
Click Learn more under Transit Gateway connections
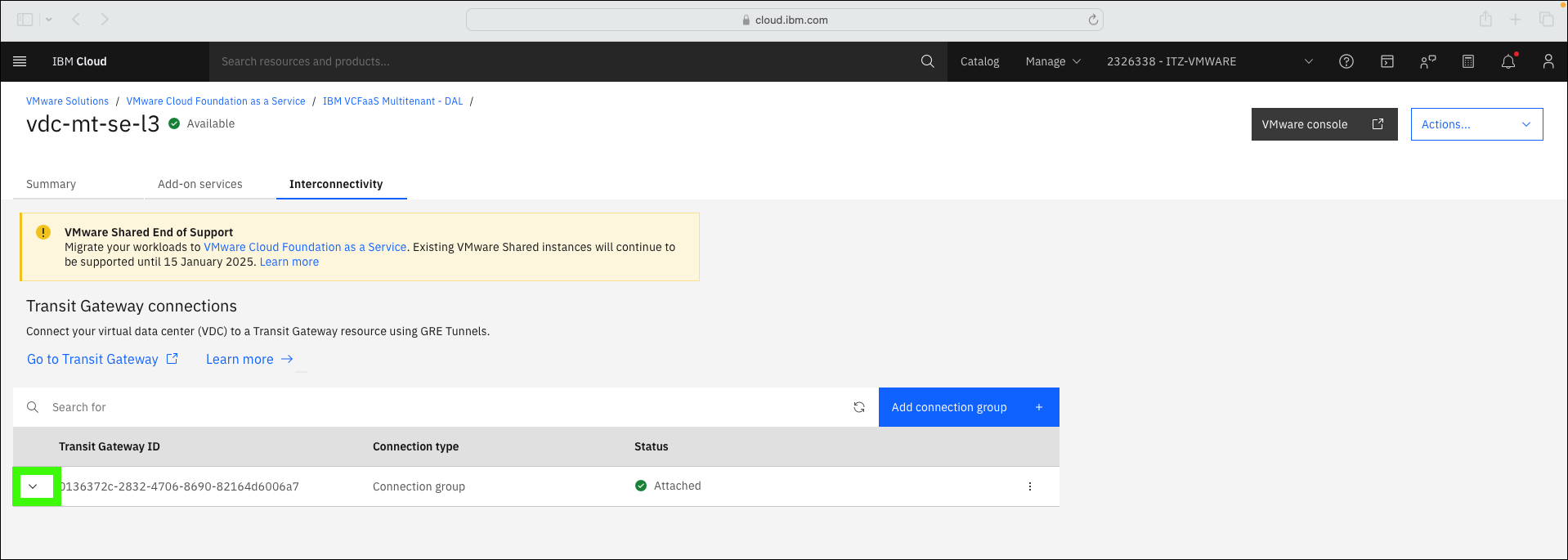tap(249, 359)
